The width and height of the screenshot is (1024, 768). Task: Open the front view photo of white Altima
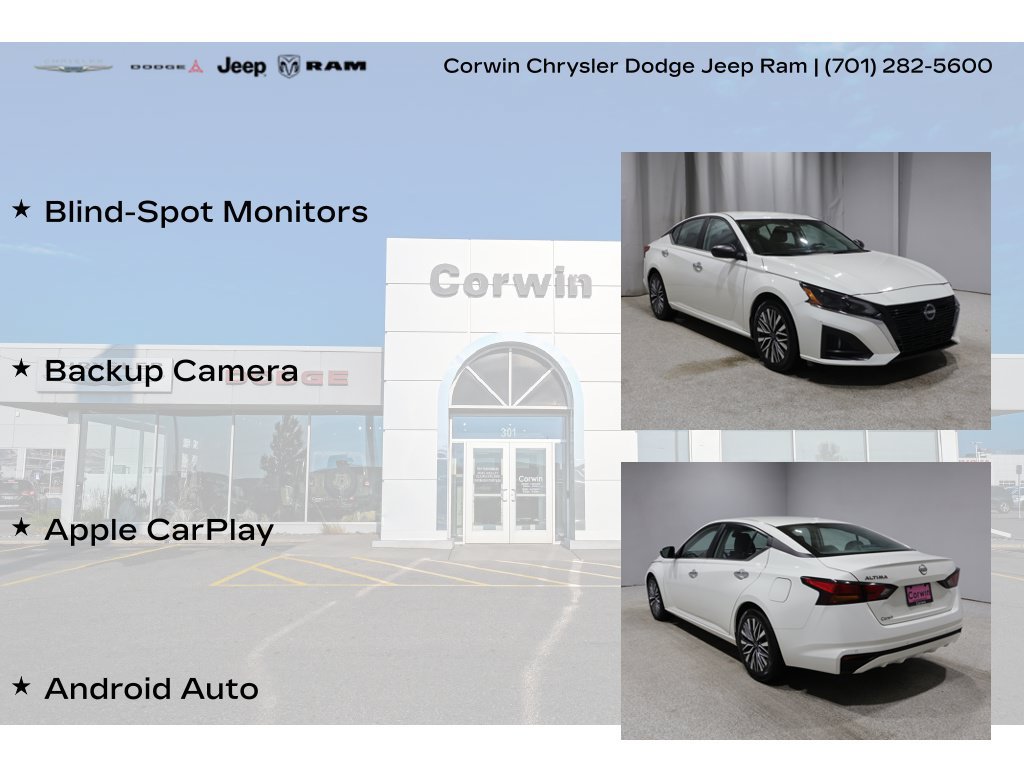[x=805, y=291]
